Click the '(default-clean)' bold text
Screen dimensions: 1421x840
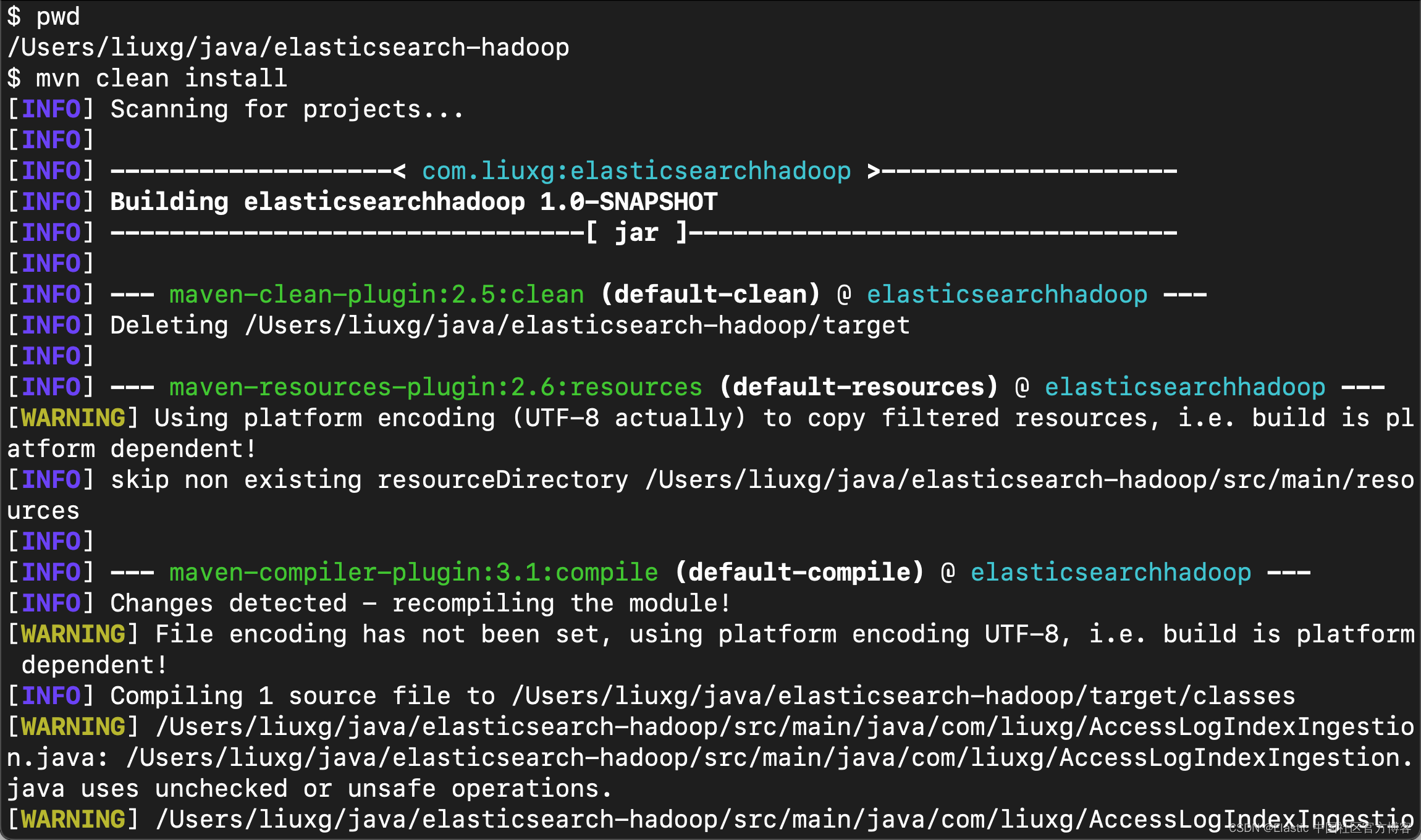point(710,295)
